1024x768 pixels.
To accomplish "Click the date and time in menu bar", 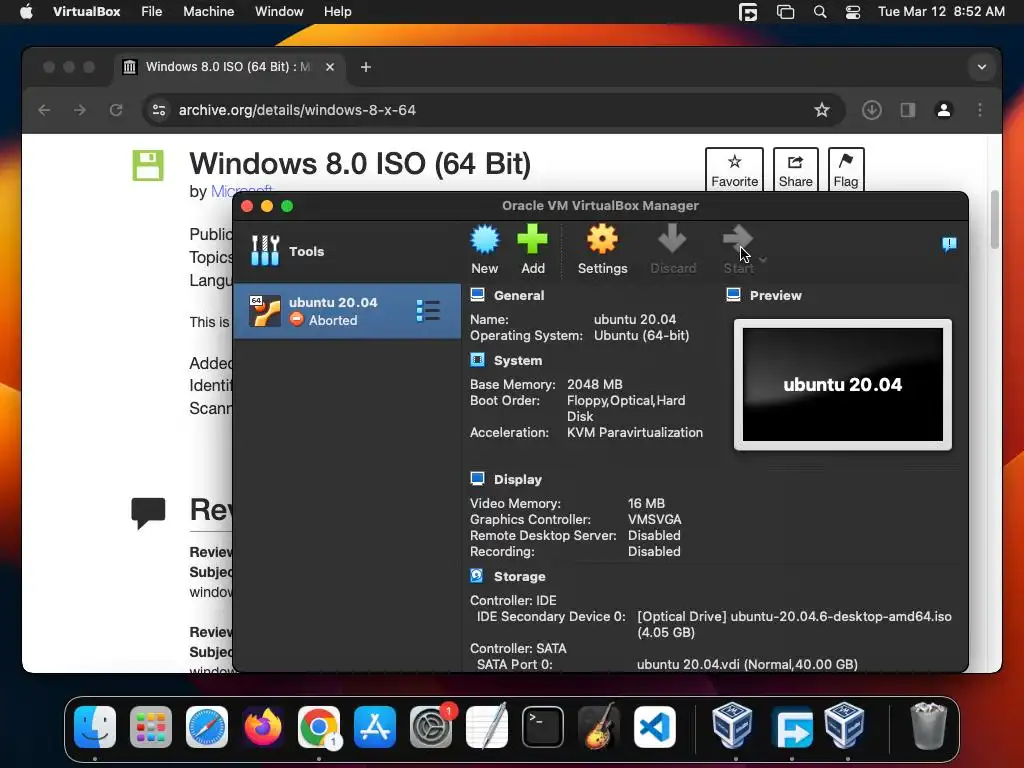I will tap(941, 12).
